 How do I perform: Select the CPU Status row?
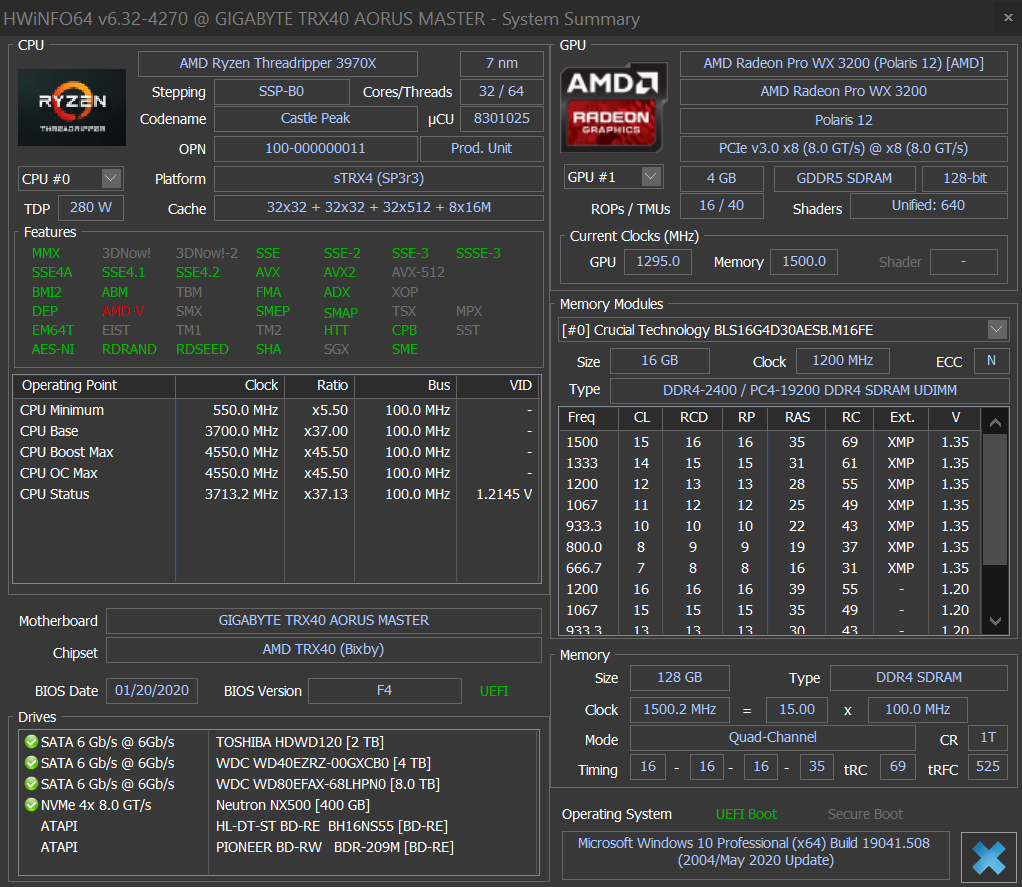tap(276, 494)
